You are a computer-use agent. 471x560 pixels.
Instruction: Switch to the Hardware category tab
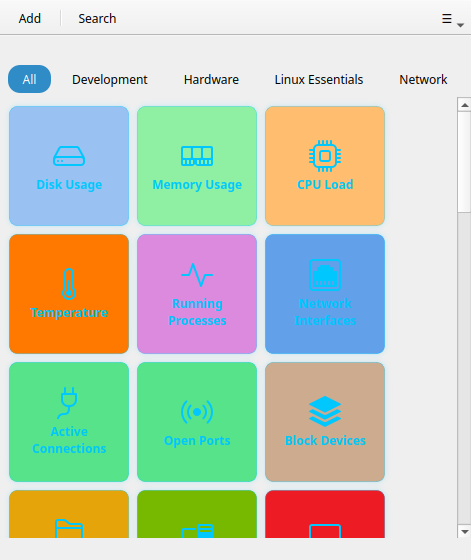[x=211, y=79]
